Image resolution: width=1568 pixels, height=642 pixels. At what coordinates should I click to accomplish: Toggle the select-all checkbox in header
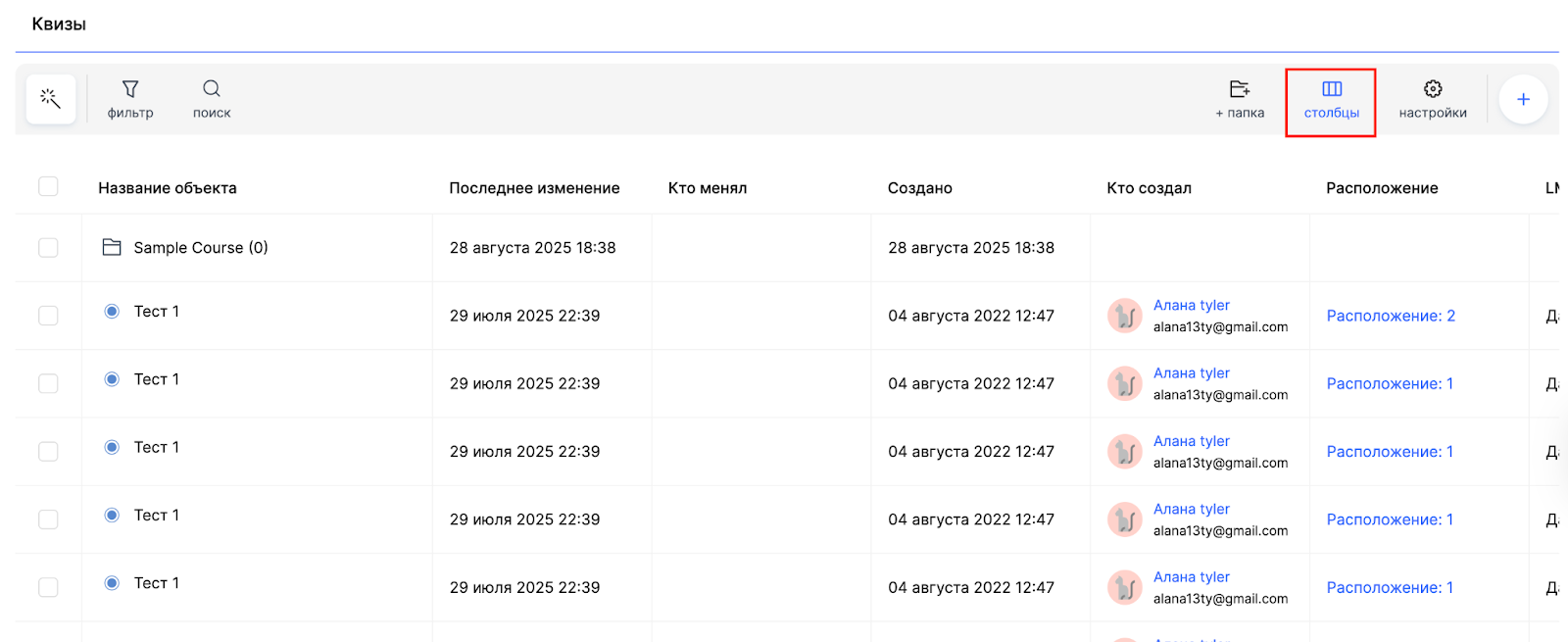[x=48, y=186]
